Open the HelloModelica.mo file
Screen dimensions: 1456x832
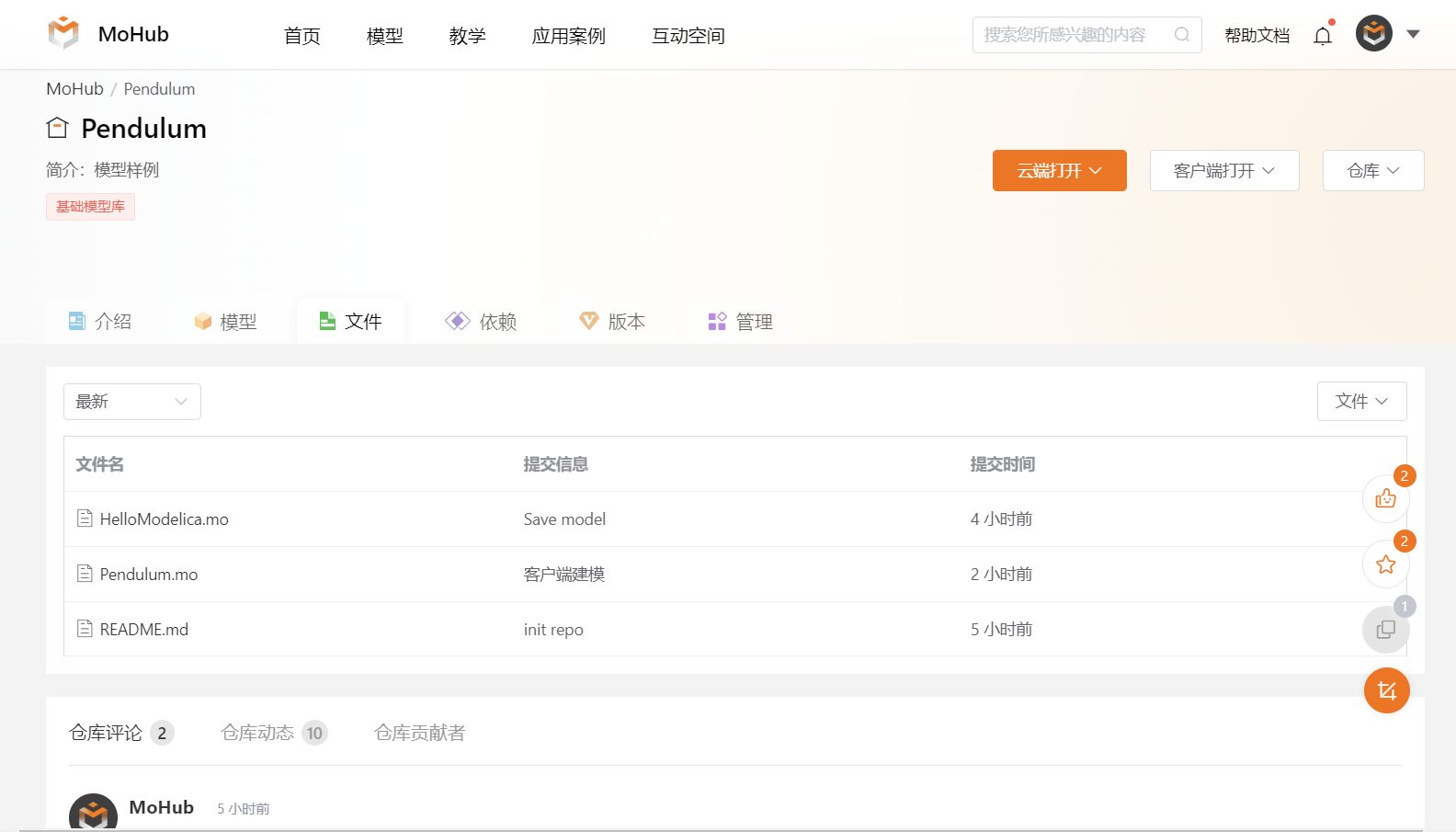point(165,519)
